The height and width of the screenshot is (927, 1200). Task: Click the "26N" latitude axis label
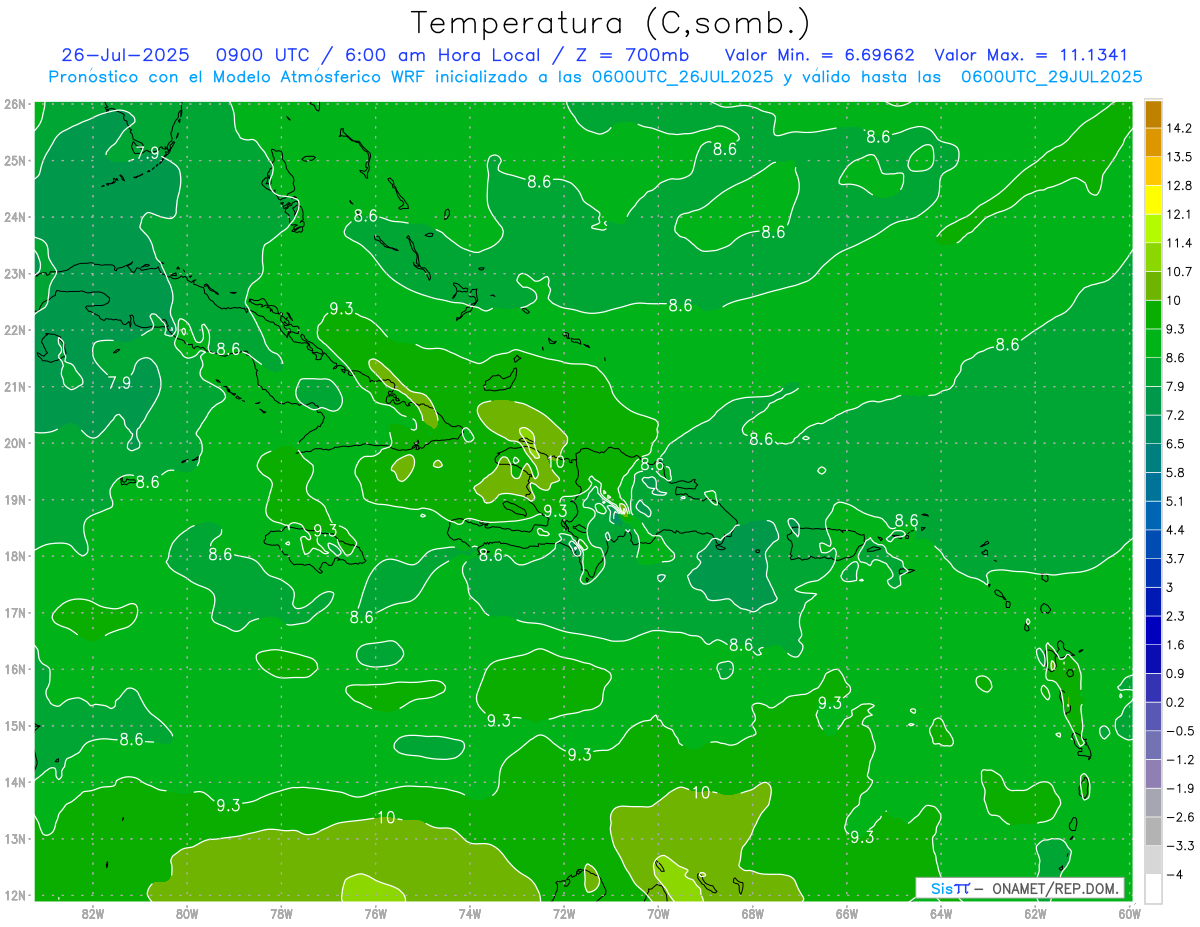(14, 104)
